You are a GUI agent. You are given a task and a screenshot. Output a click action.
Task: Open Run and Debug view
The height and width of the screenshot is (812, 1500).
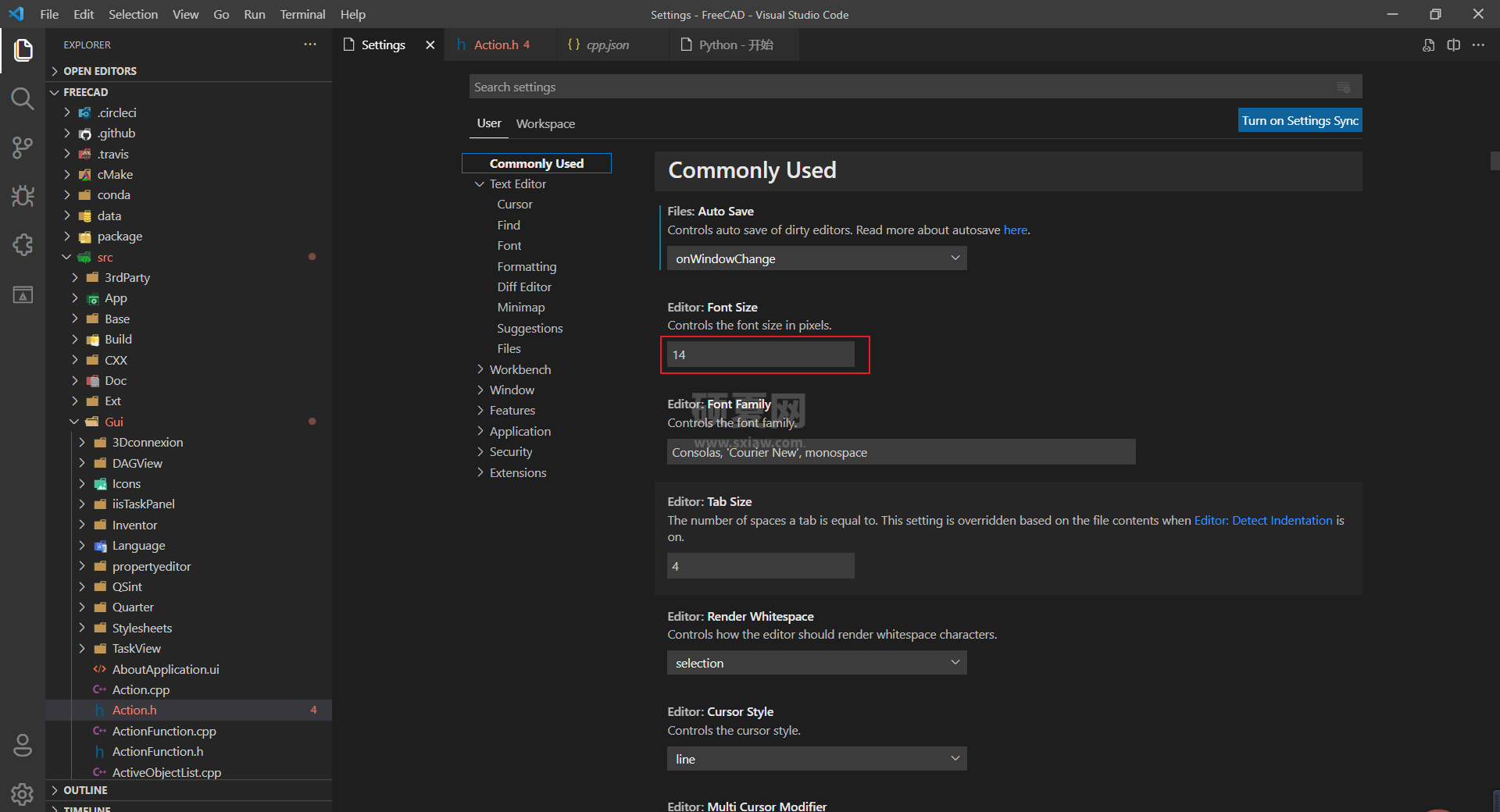(x=23, y=196)
